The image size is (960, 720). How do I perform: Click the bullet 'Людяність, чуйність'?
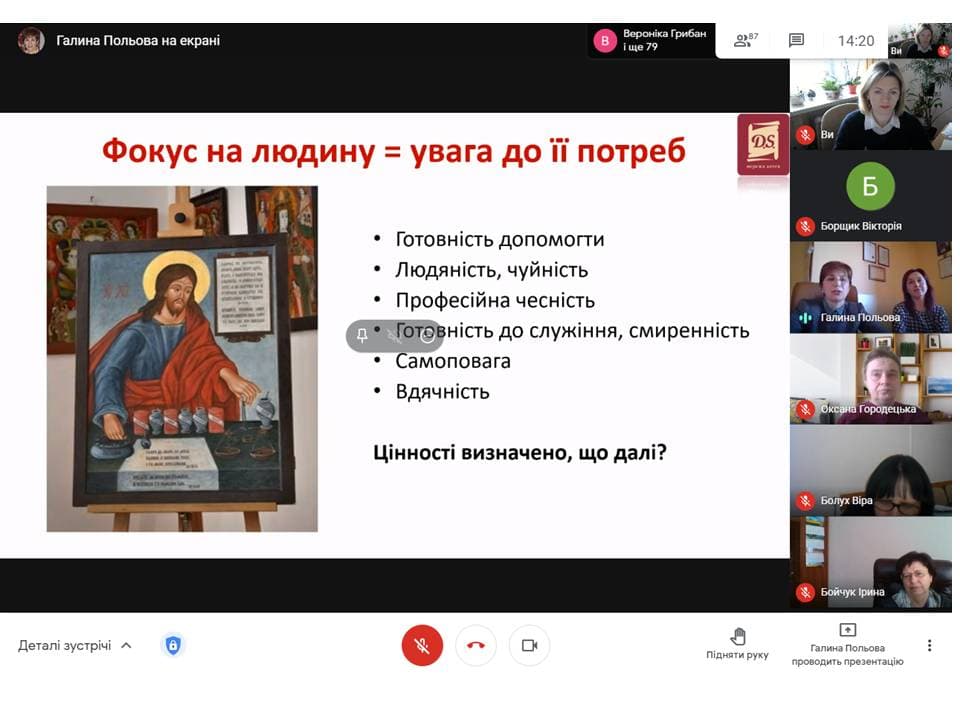click(492, 270)
